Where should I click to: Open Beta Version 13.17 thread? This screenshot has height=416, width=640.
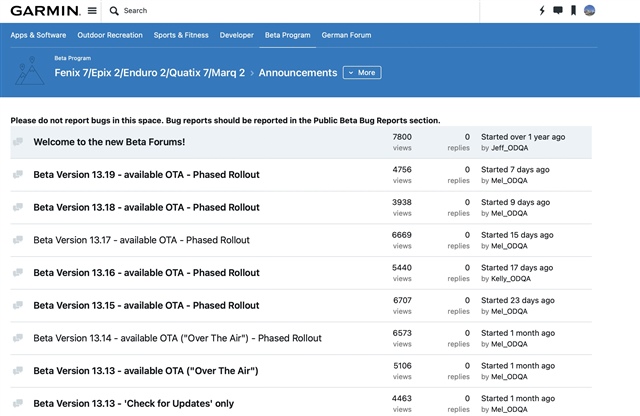tap(141, 240)
